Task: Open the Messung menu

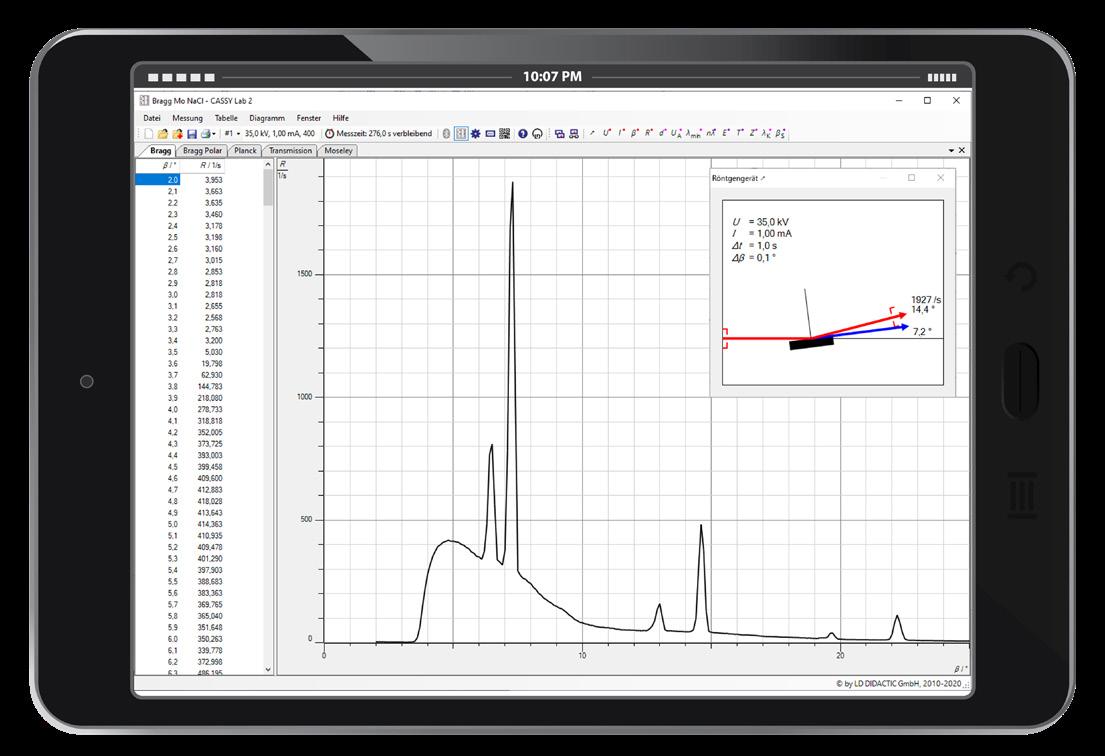Action: pos(187,118)
